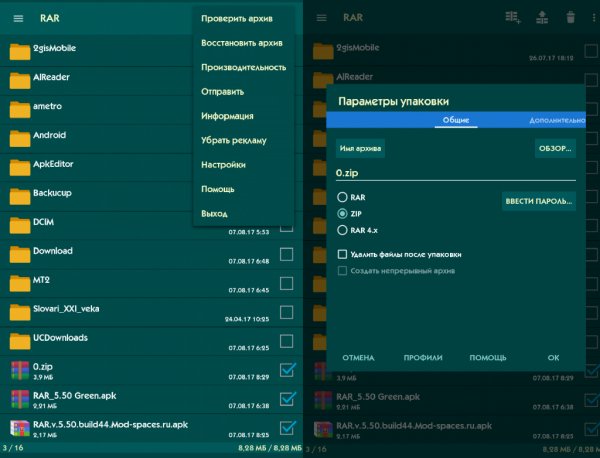The image size is (600, 458).
Task: Tap 'RAR.v.5.50.build44.Mod-spaces.ru.apk' name on left
Action: 110,425
